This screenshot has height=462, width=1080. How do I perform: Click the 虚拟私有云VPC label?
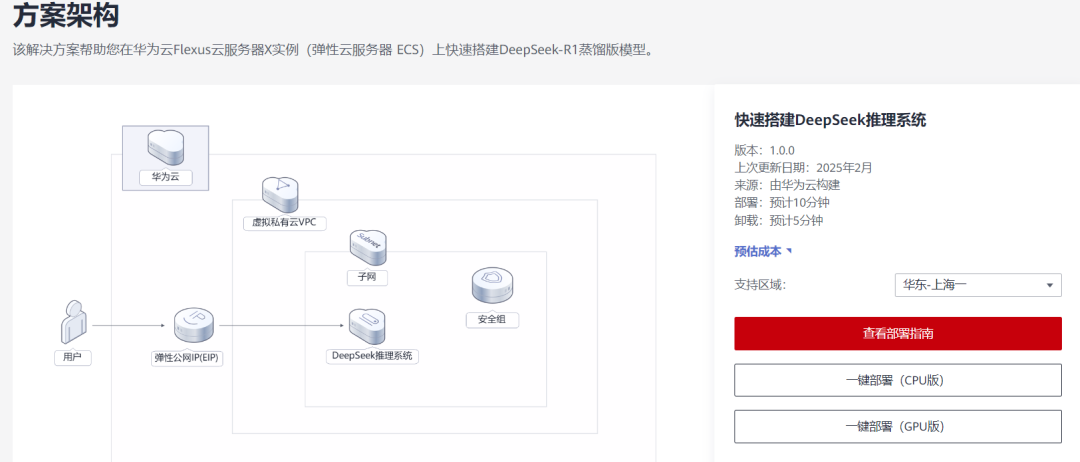tap(284, 223)
